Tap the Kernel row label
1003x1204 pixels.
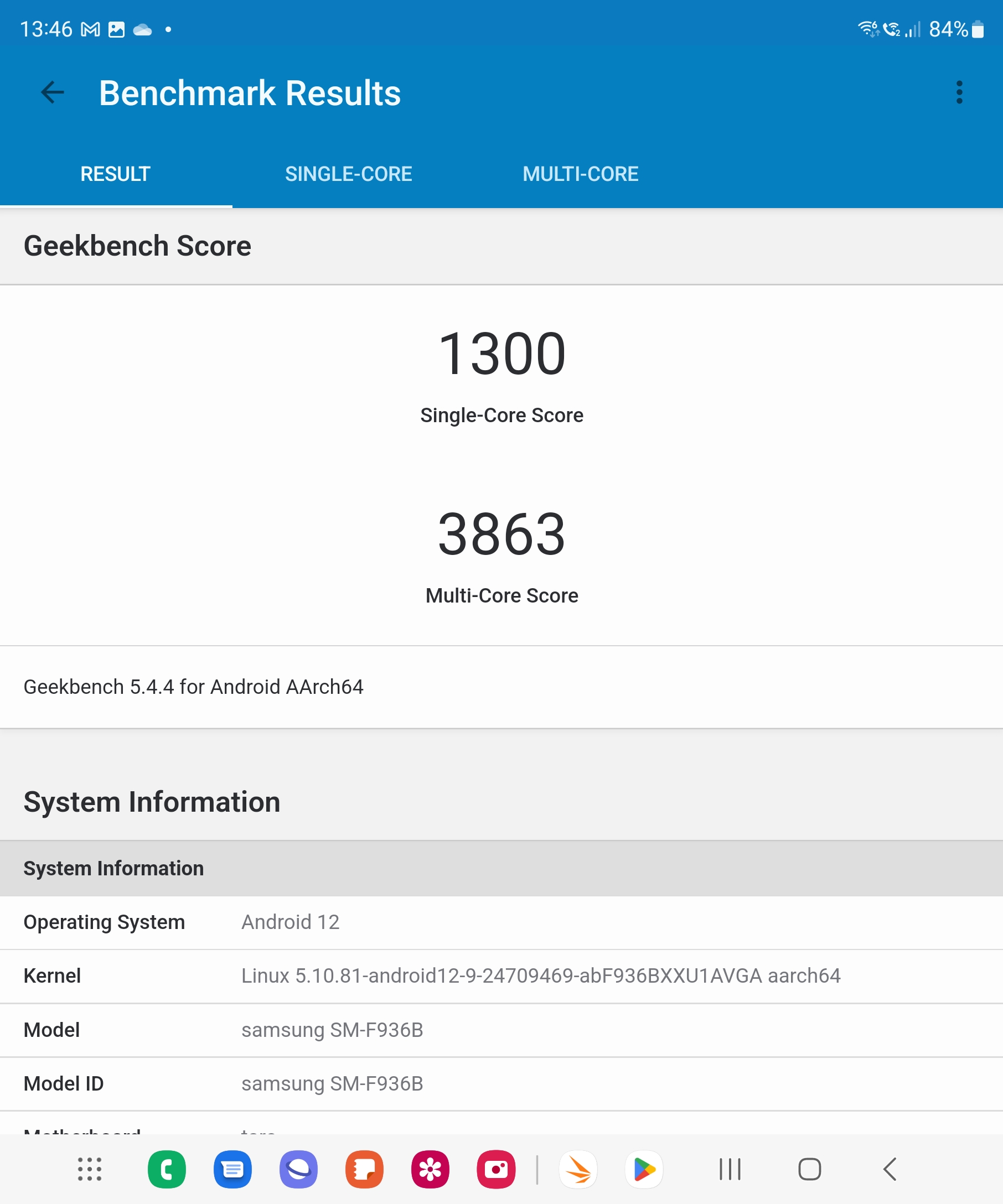click(52, 976)
